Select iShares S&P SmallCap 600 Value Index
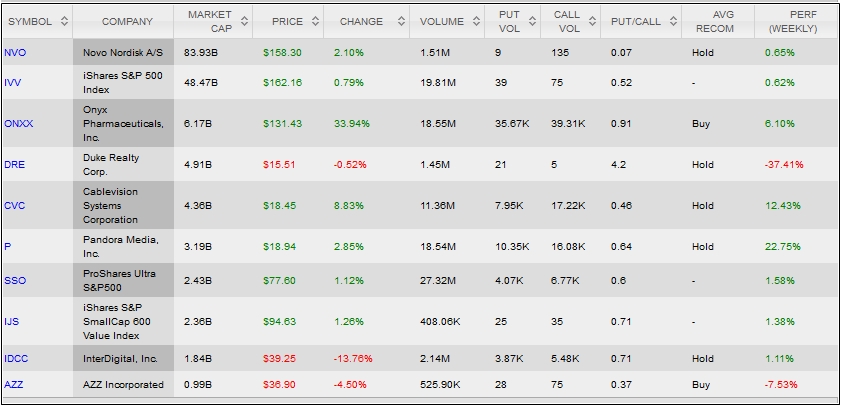This screenshot has width=841, height=406. tap(123, 322)
